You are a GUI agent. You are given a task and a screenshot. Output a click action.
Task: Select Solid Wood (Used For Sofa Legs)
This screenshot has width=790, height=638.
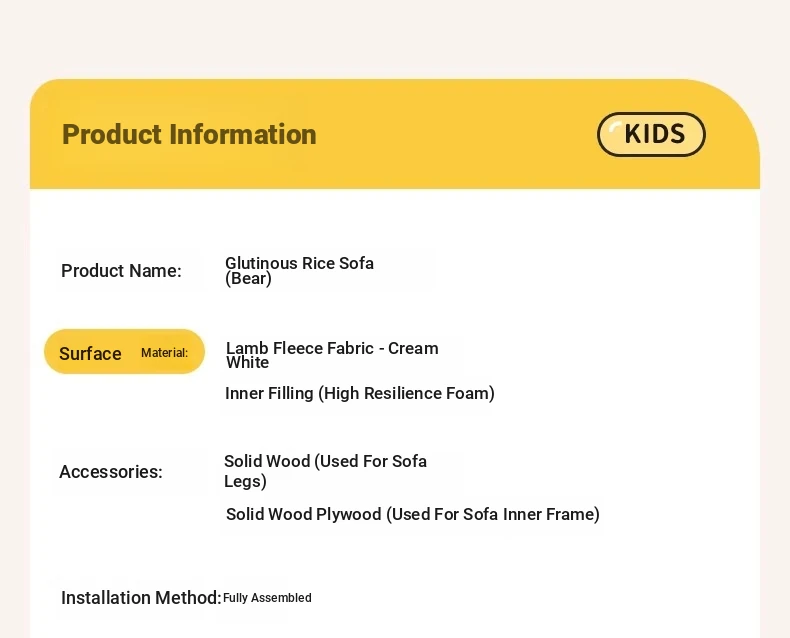point(325,471)
